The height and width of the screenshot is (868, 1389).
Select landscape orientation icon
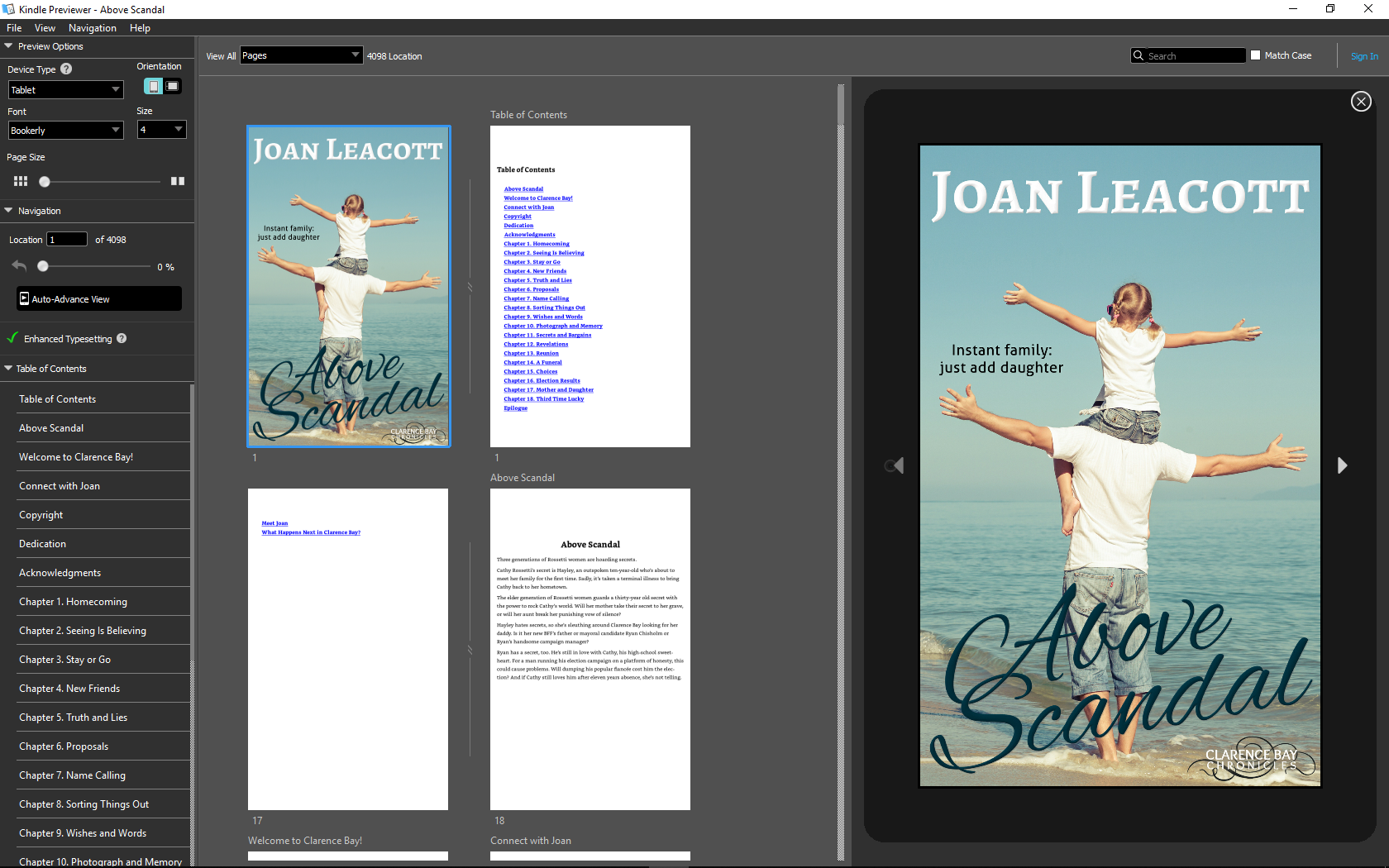pos(173,86)
